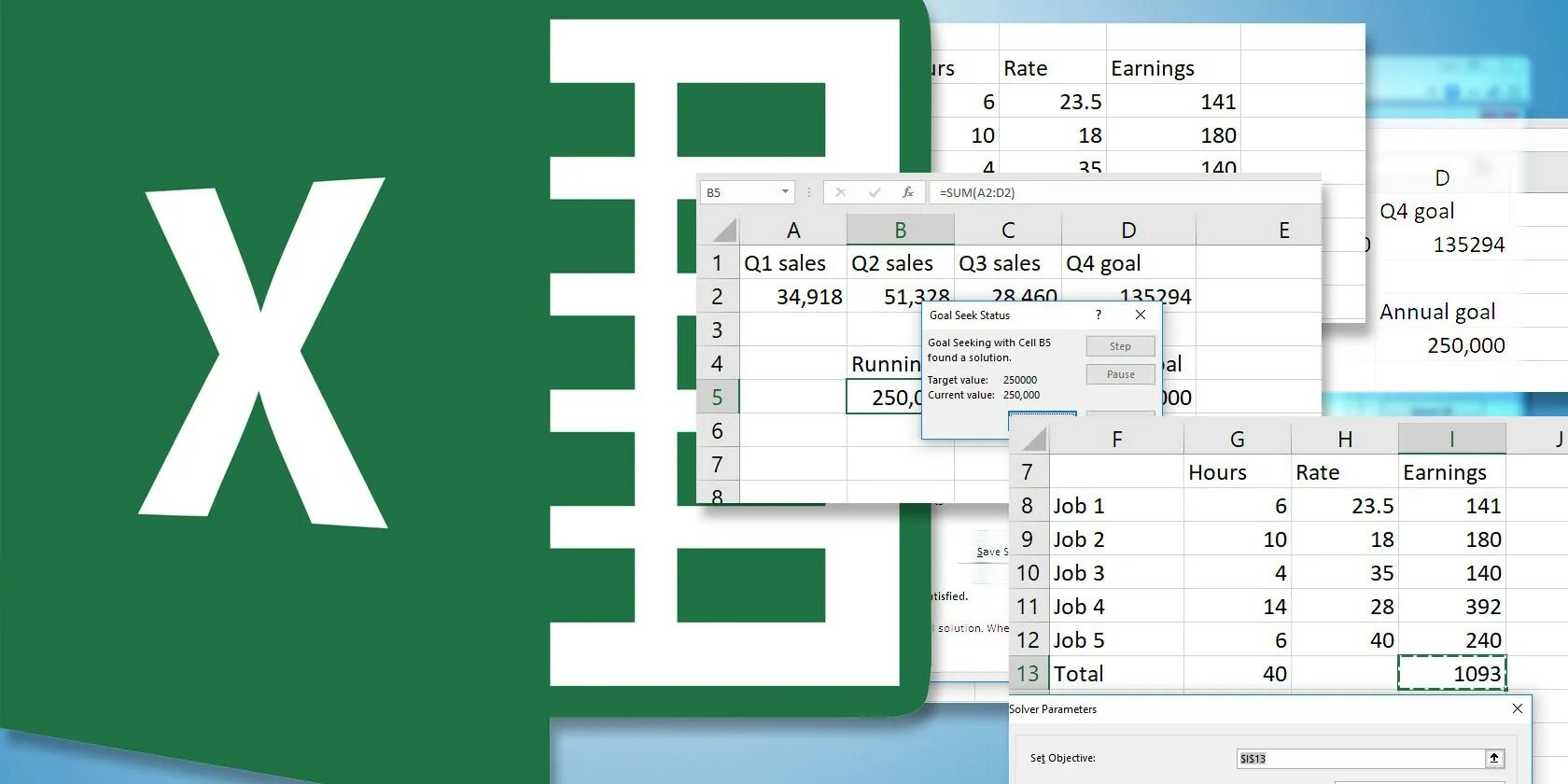Select column C header
This screenshot has height=784, width=1568.
(x=1008, y=230)
